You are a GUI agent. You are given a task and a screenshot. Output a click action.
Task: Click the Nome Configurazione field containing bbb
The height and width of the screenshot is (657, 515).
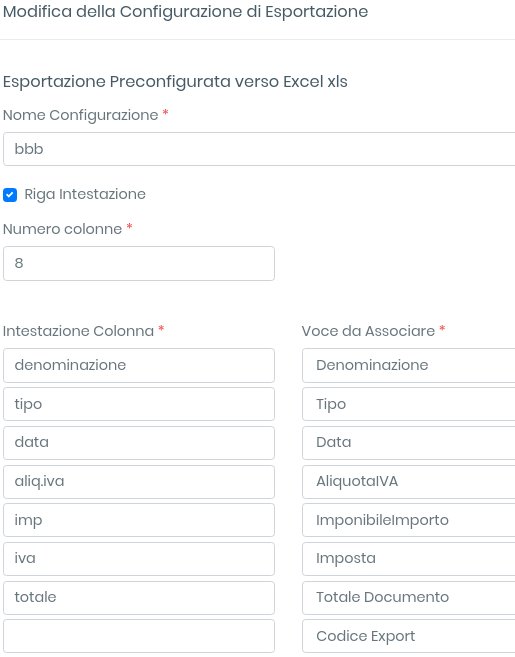pos(259,149)
